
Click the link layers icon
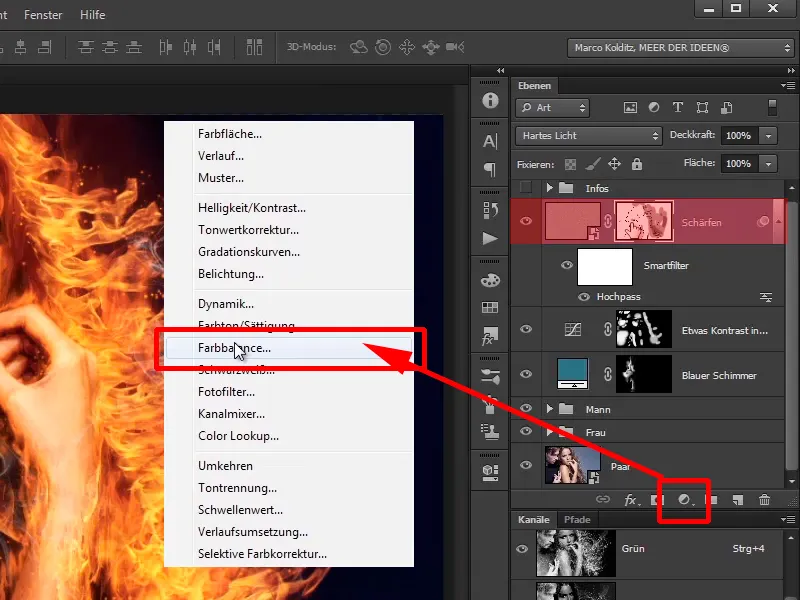point(603,499)
